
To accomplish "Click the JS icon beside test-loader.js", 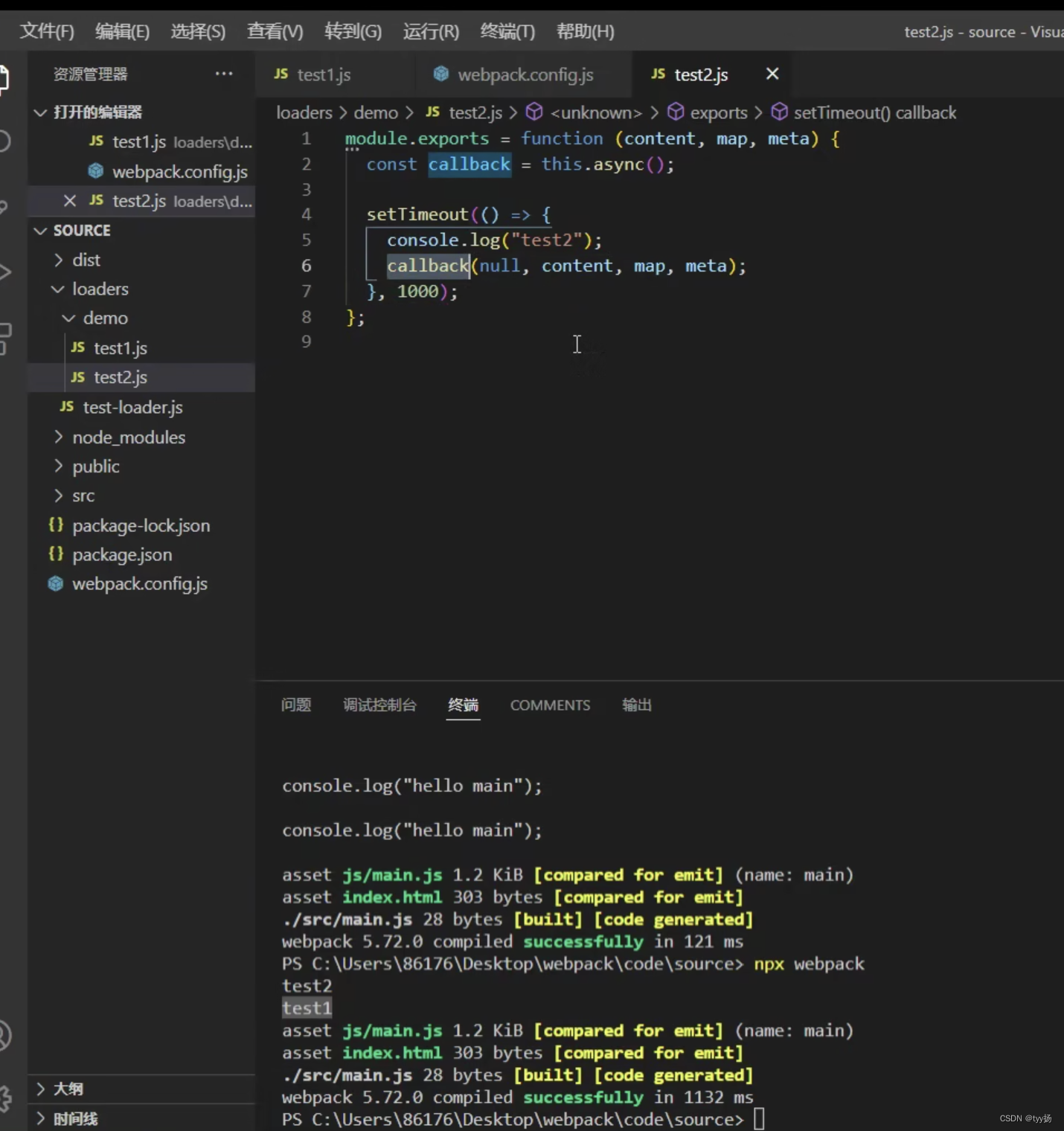I will click(67, 406).
